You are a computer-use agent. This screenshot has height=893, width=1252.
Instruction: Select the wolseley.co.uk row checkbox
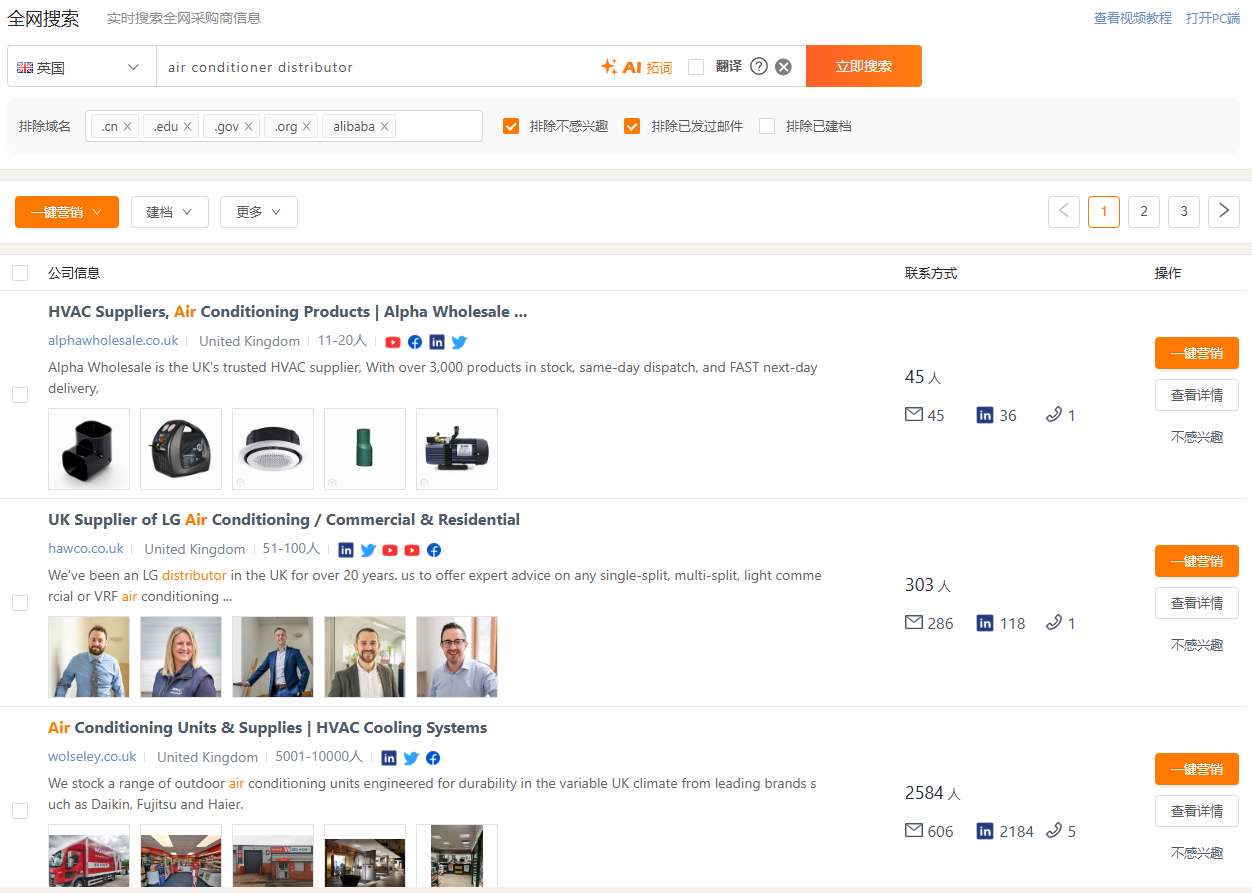(x=20, y=811)
